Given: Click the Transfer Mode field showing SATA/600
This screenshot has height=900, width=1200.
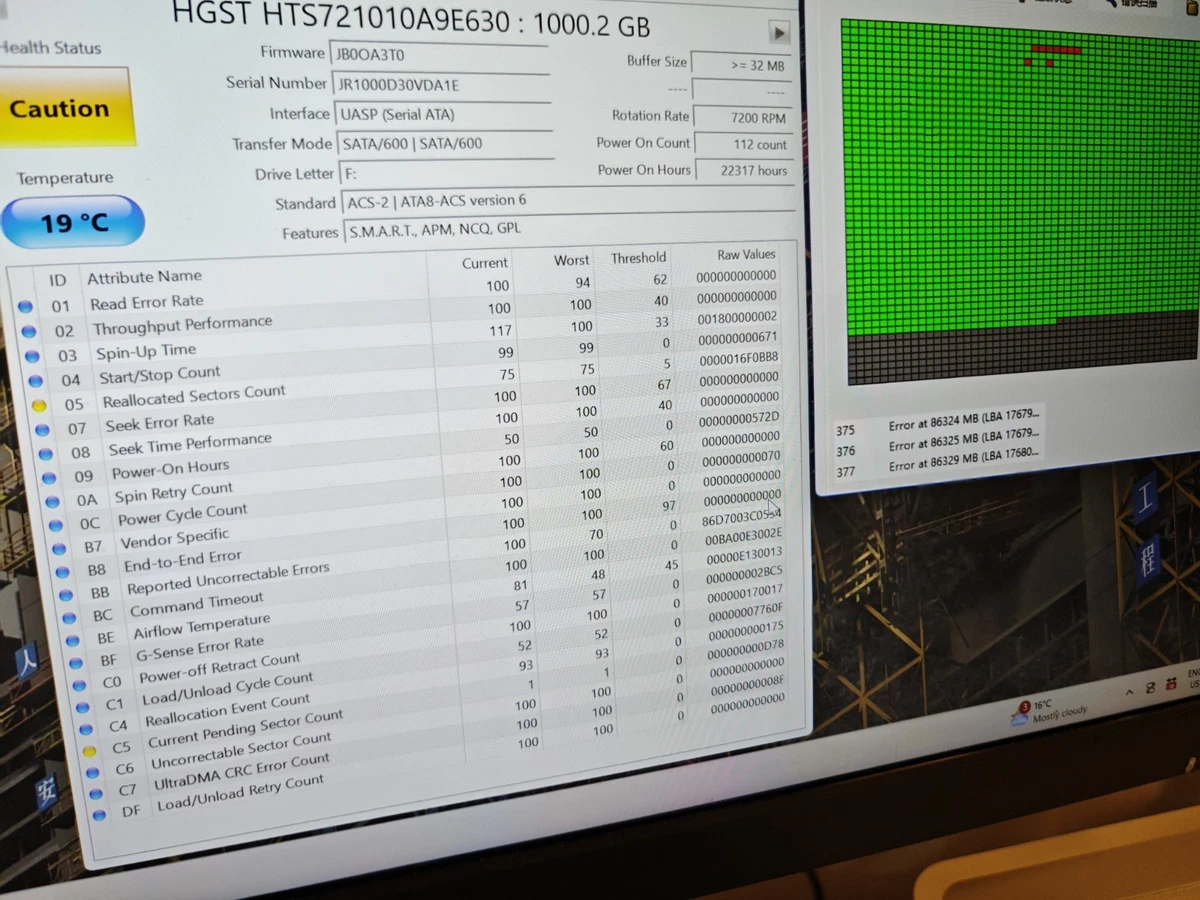Looking at the screenshot, I should click(x=446, y=144).
